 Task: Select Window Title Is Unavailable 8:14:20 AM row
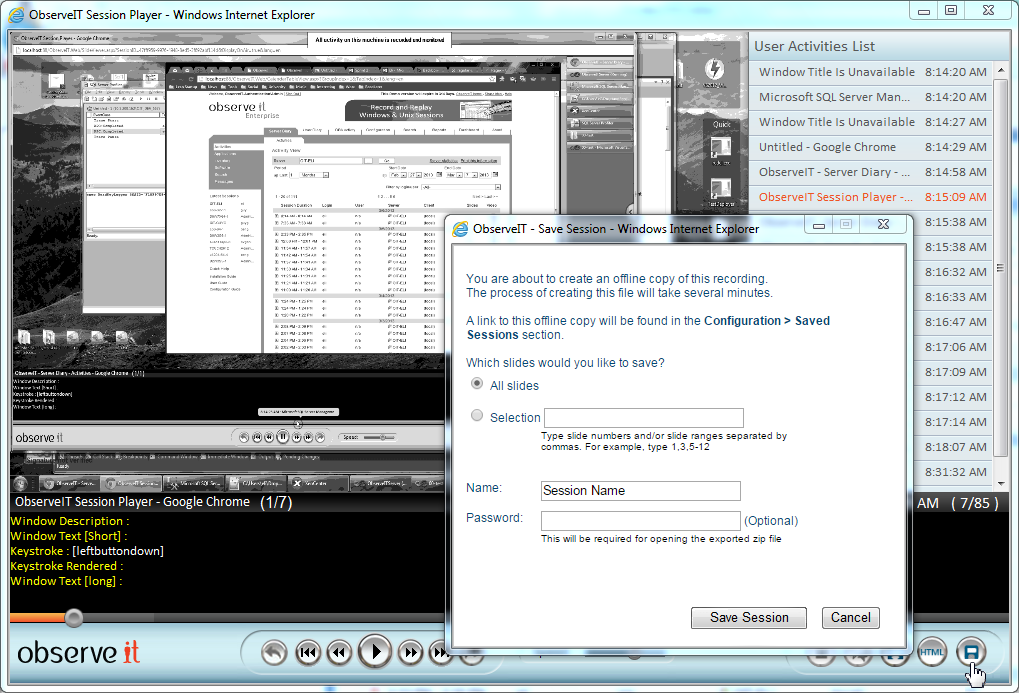(x=872, y=72)
